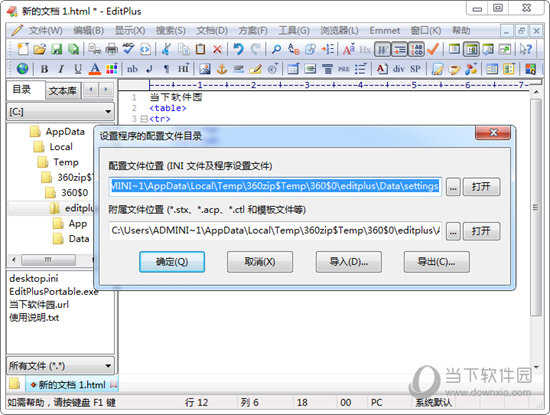
Task: Switch to the 文本库 tab
Action: click(x=62, y=91)
